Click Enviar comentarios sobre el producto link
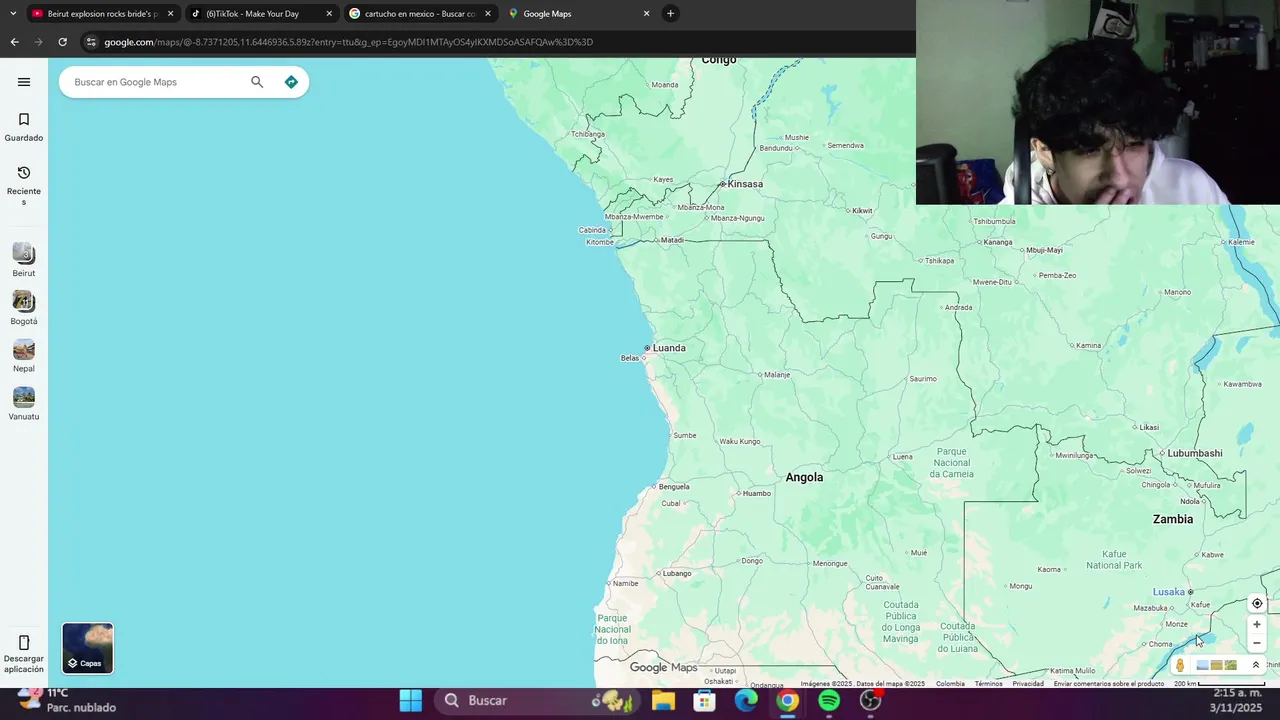 click(1109, 684)
